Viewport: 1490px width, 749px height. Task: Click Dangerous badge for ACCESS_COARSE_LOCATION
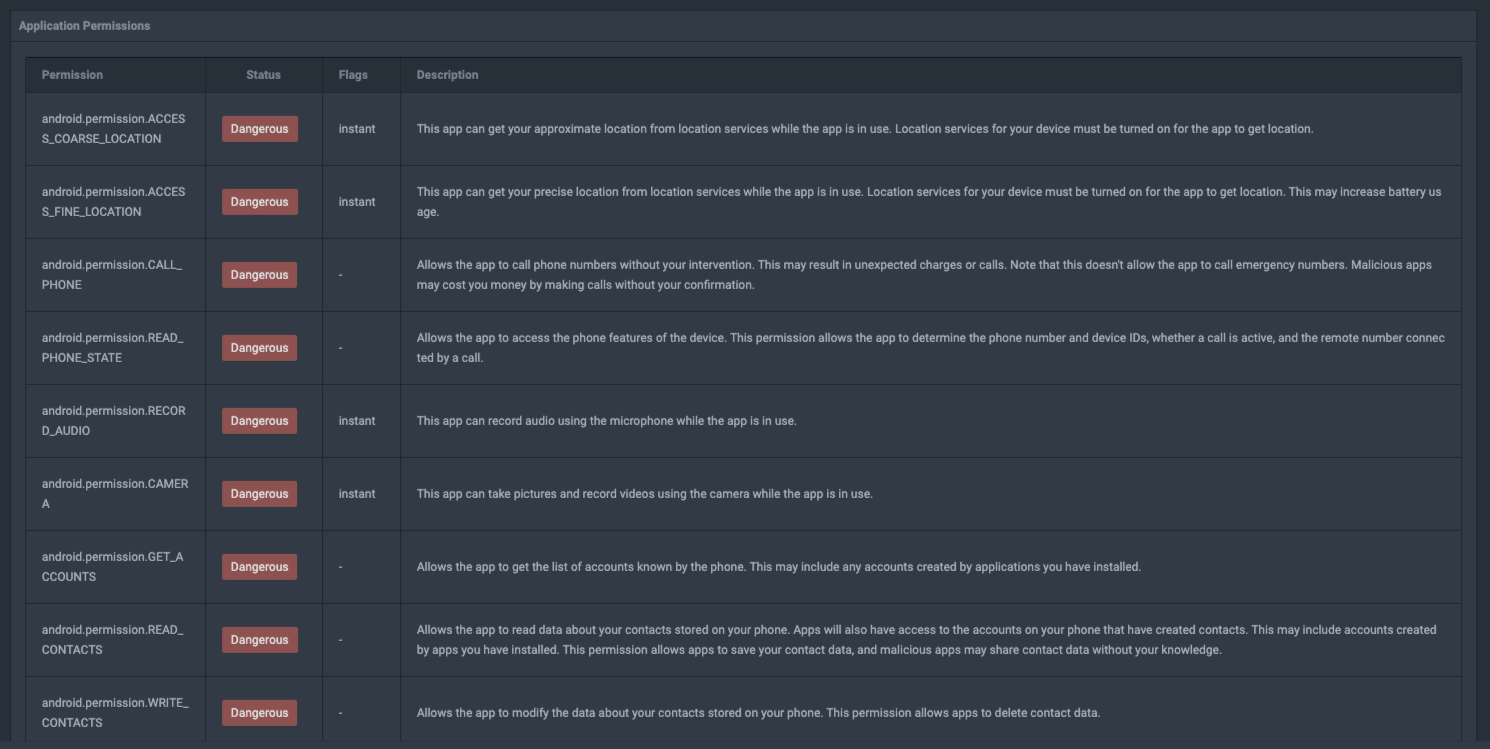[x=259, y=129]
